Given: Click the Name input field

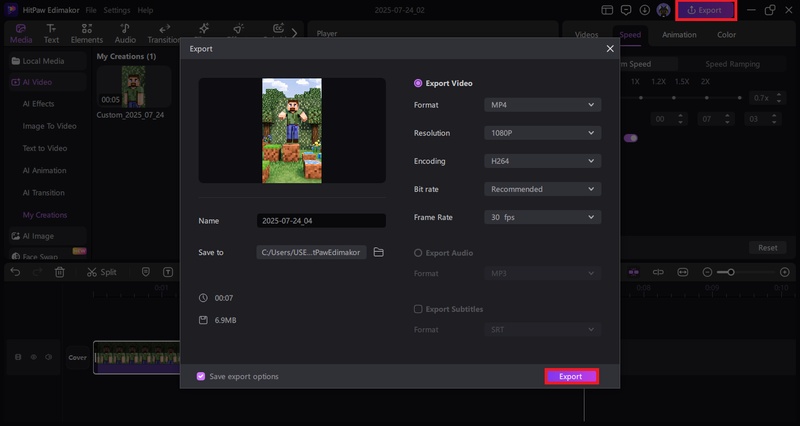Looking at the screenshot, I should coord(321,221).
